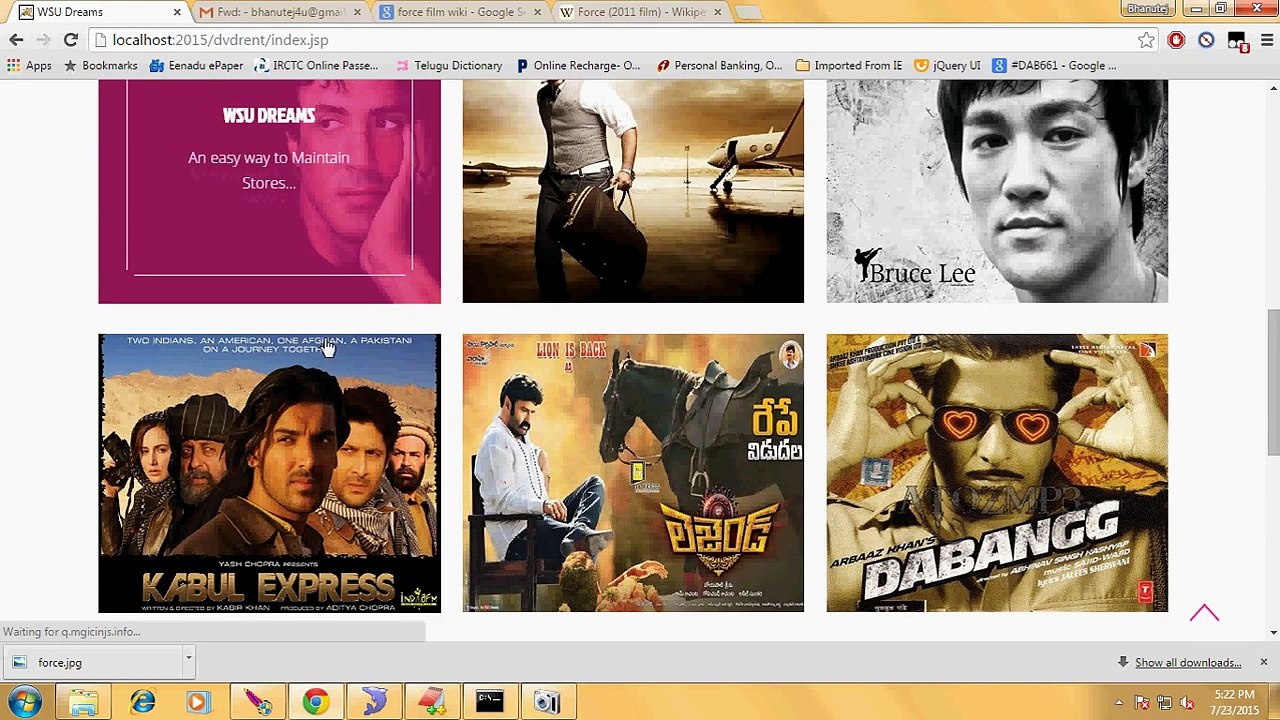The height and width of the screenshot is (720, 1280).
Task: Show hidden system tray icons
Action: pyautogui.click(x=1119, y=702)
